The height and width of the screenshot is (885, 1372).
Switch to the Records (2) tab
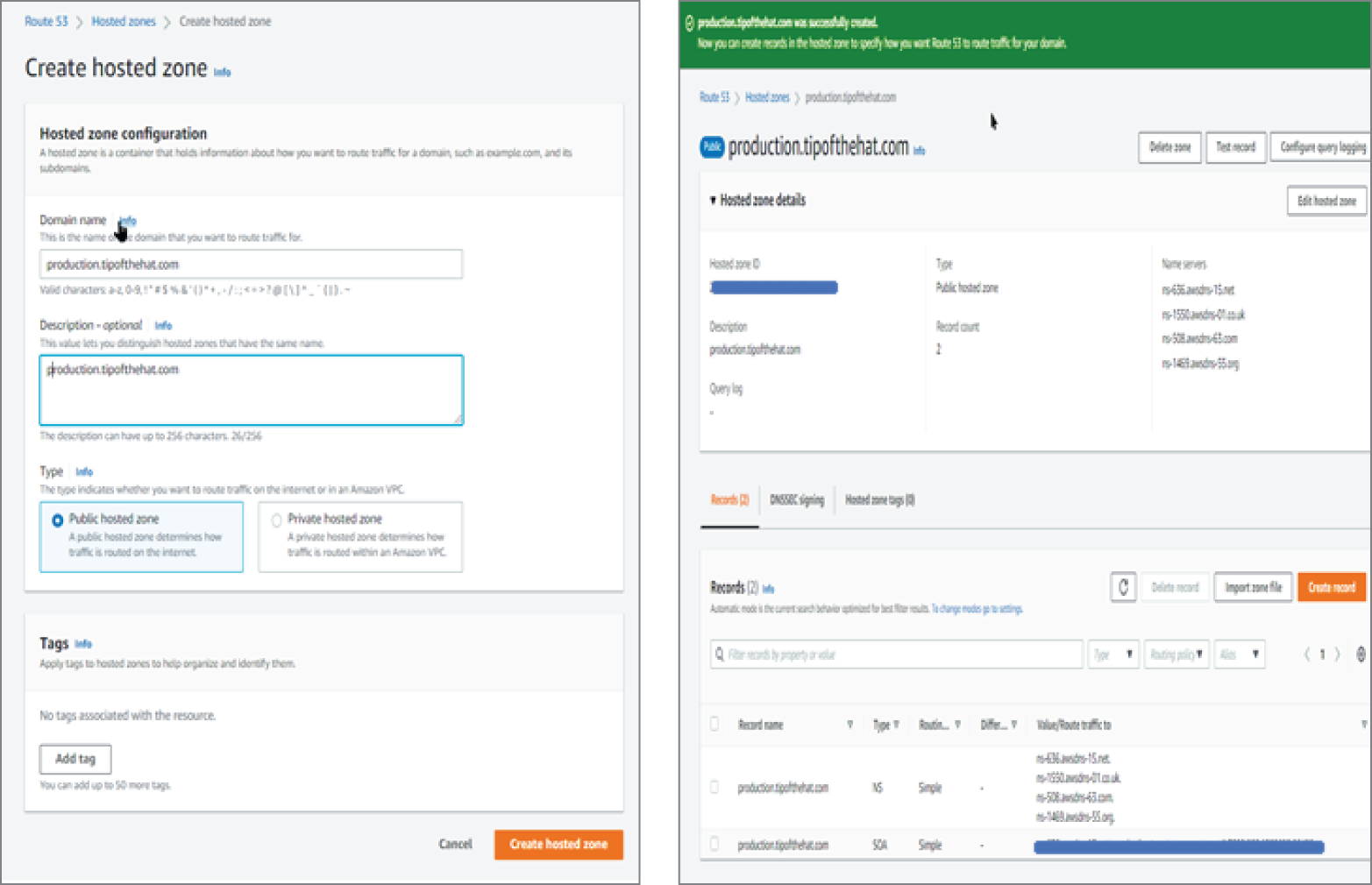pos(729,500)
